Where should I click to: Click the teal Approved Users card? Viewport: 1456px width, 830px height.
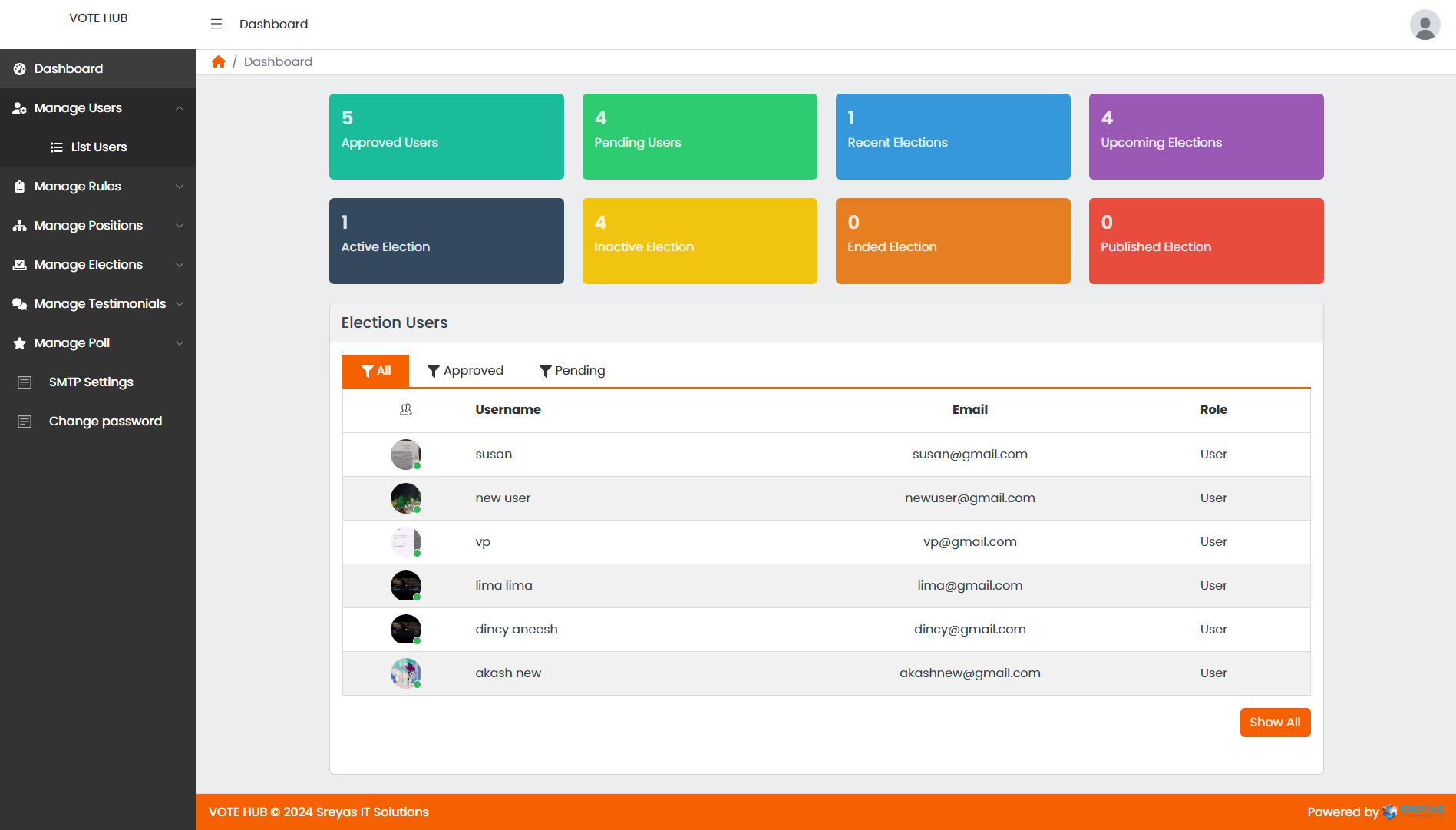pyautogui.click(x=446, y=137)
